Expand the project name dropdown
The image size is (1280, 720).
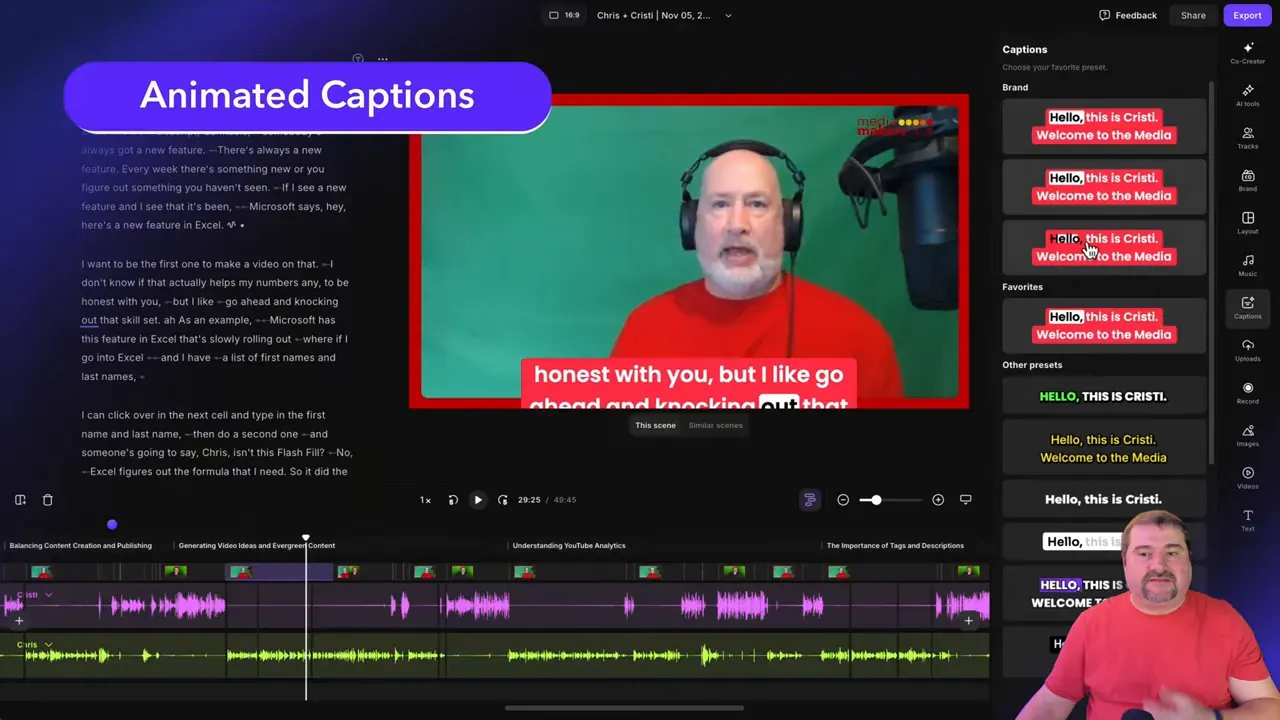coord(727,15)
